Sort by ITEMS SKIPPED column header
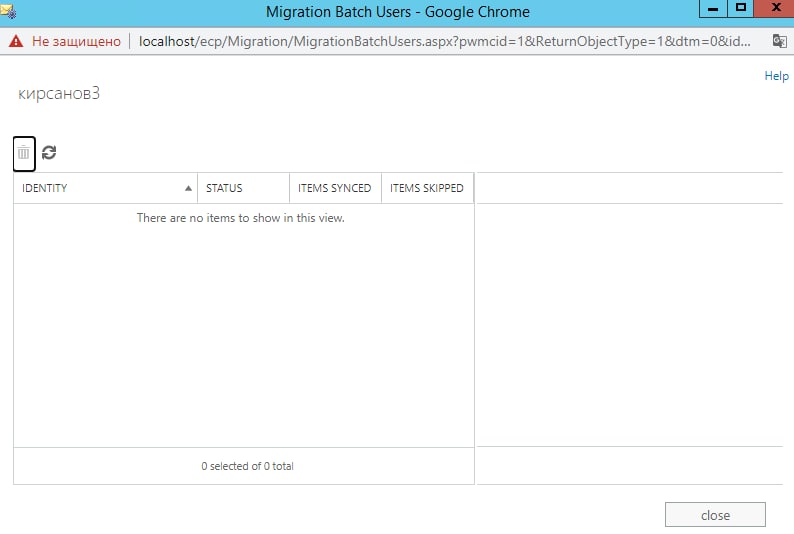This screenshot has height=534, width=794. pyautogui.click(x=427, y=188)
